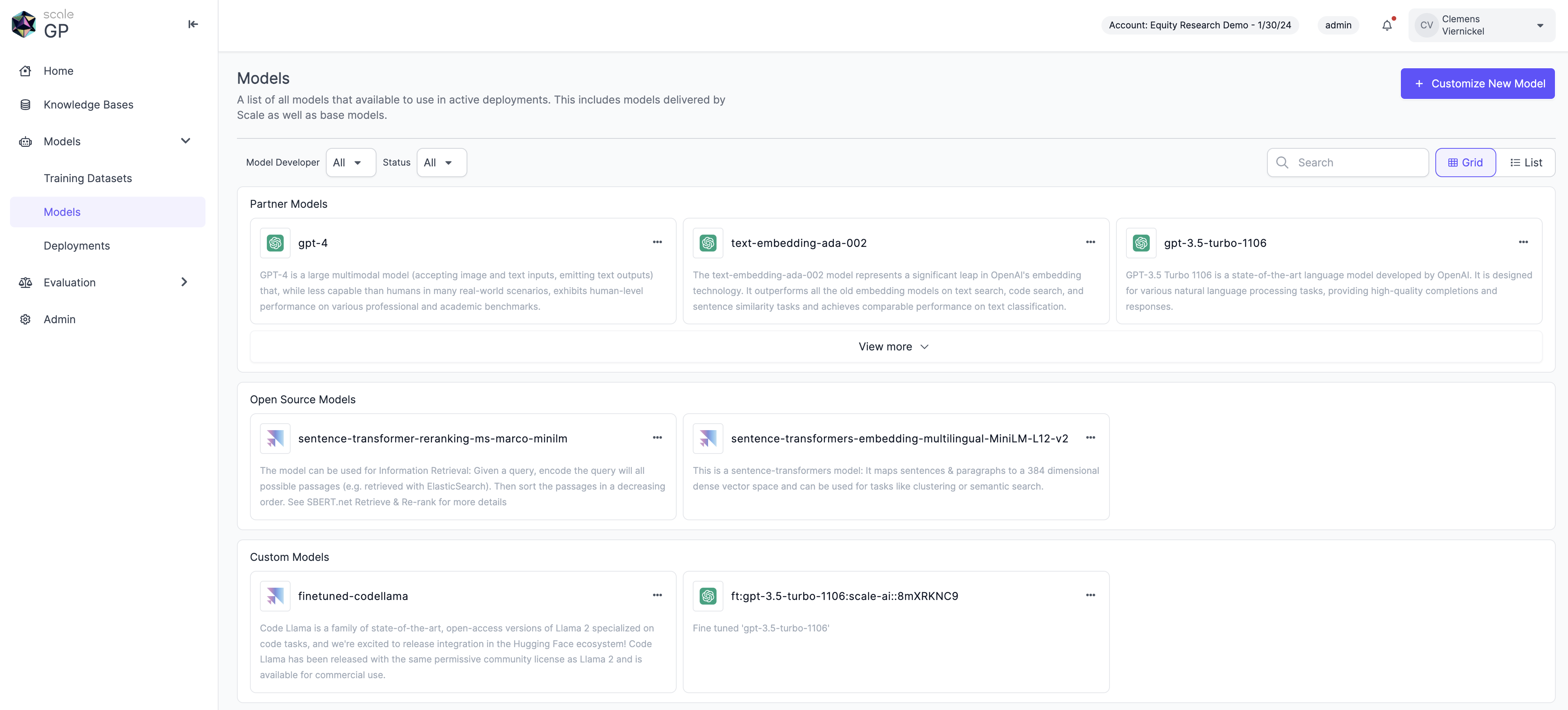Switch to List view

[1525, 163]
